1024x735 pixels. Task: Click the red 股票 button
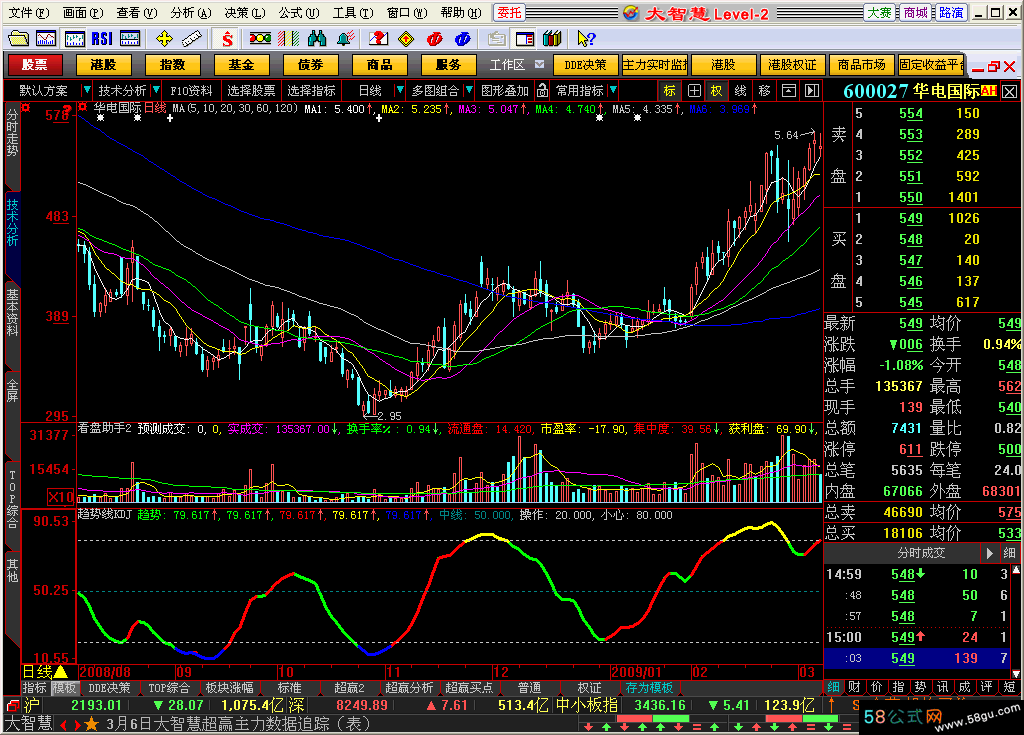pyautogui.click(x=34, y=64)
